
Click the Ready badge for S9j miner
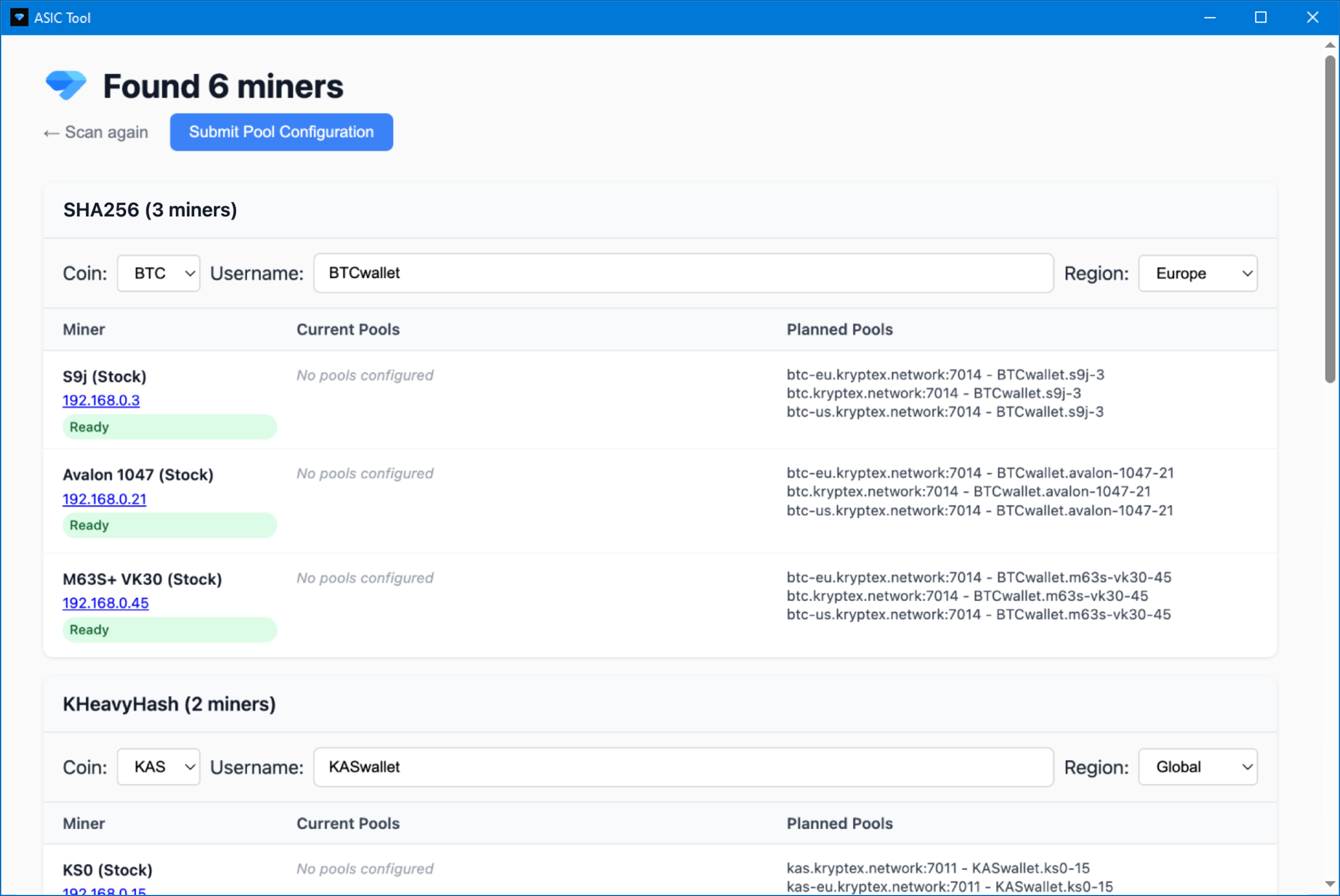click(169, 427)
